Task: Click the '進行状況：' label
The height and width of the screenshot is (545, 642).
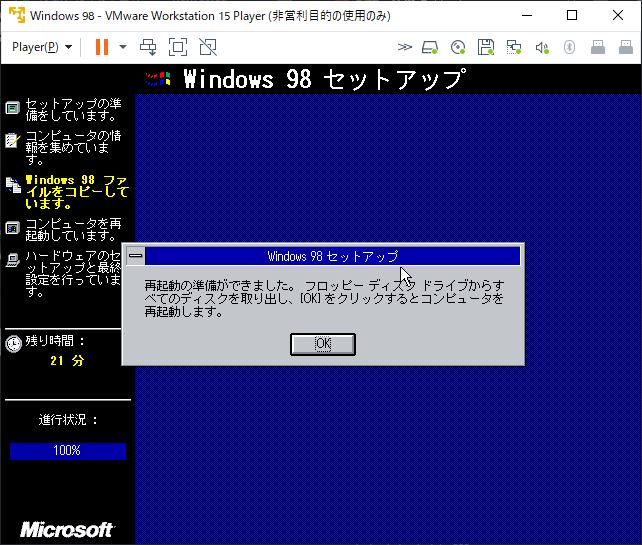Action: click(68, 420)
